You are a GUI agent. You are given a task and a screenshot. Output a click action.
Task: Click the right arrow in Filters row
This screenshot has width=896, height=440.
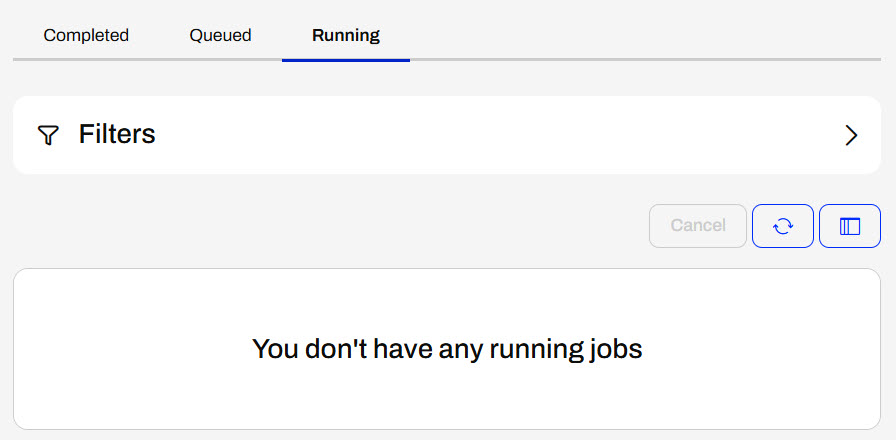coord(851,136)
